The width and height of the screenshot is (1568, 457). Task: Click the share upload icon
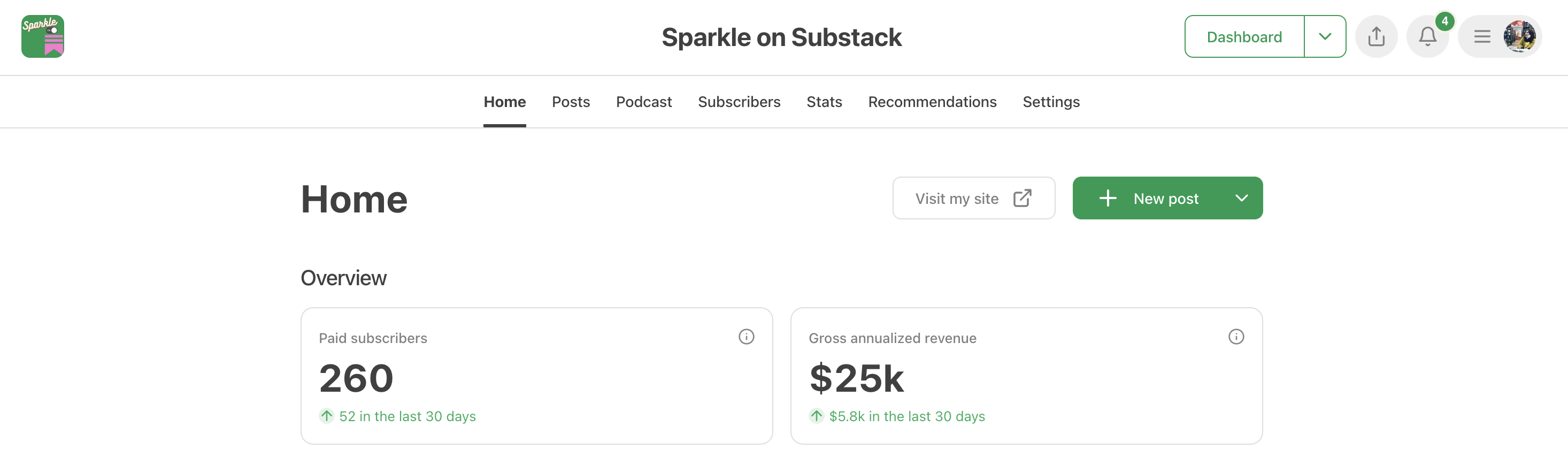tap(1375, 36)
